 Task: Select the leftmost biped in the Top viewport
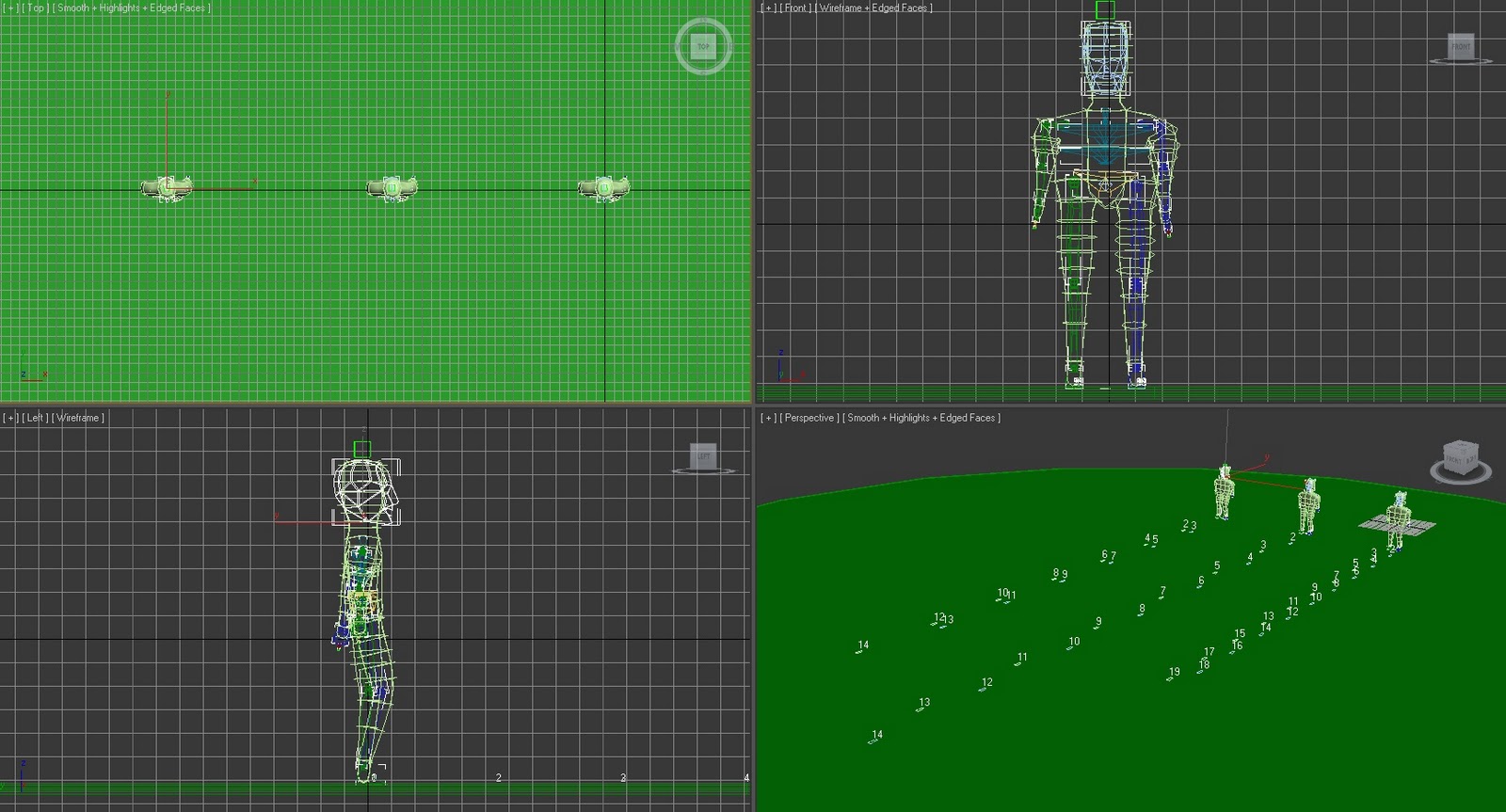[168, 188]
